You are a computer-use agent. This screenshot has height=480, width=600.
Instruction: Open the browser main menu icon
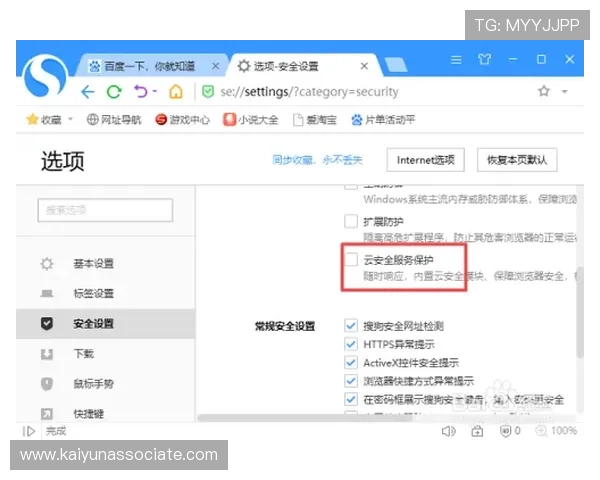click(x=456, y=60)
